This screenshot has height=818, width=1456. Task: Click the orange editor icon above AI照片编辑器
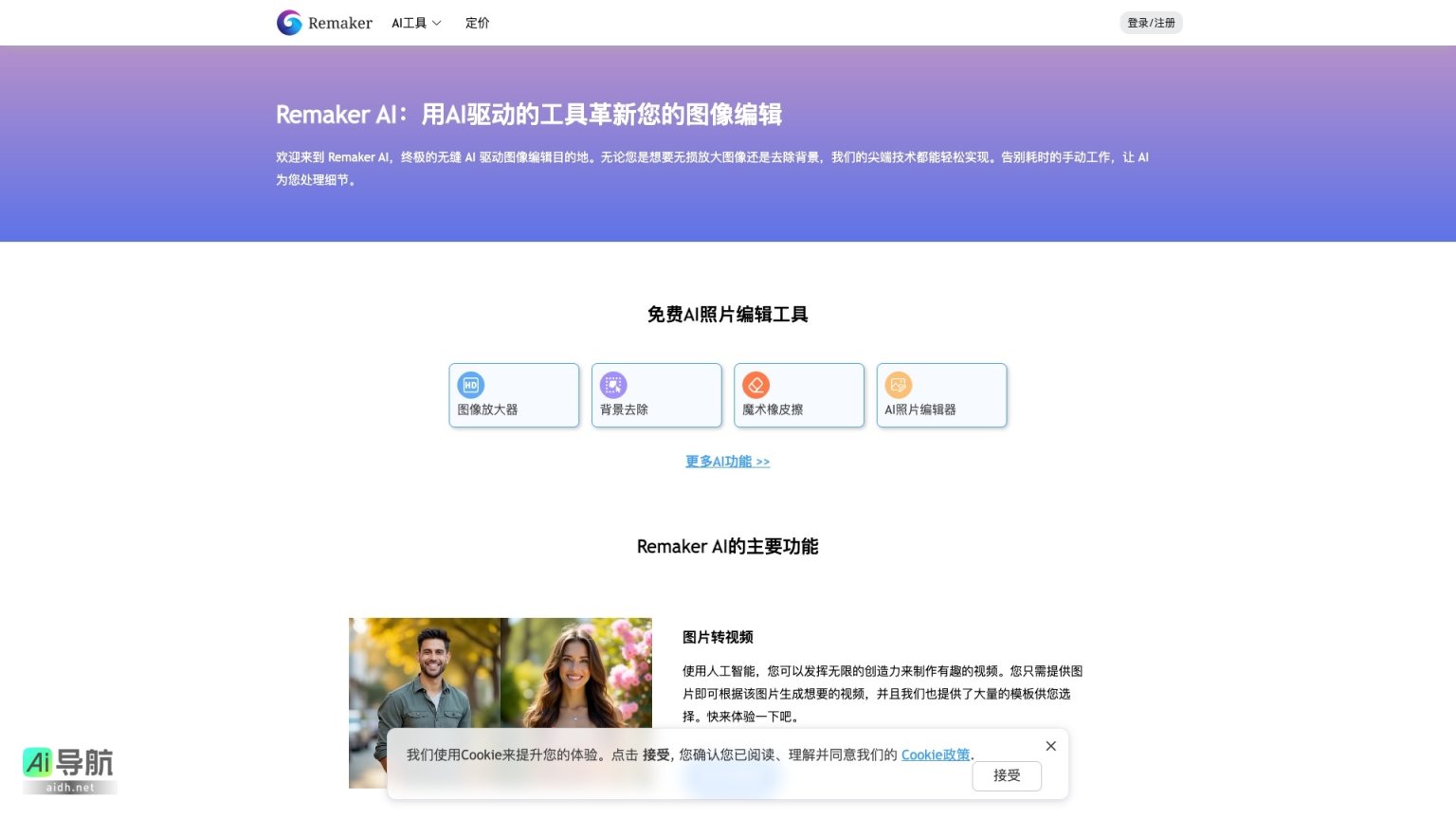point(899,385)
